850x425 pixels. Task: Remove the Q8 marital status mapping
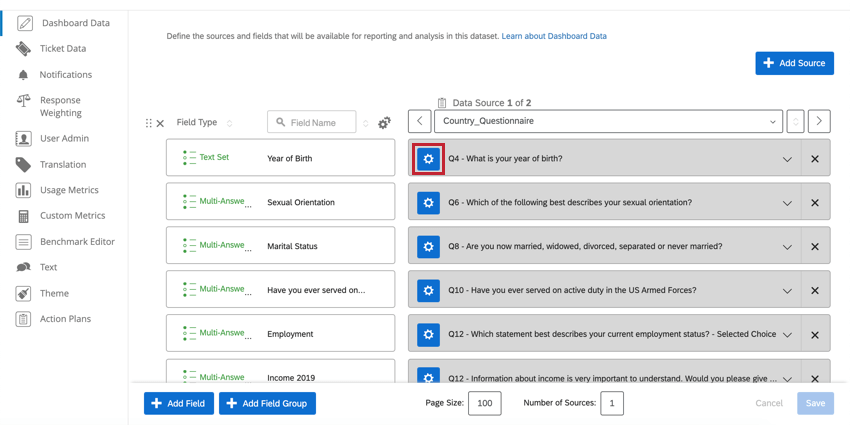814,247
